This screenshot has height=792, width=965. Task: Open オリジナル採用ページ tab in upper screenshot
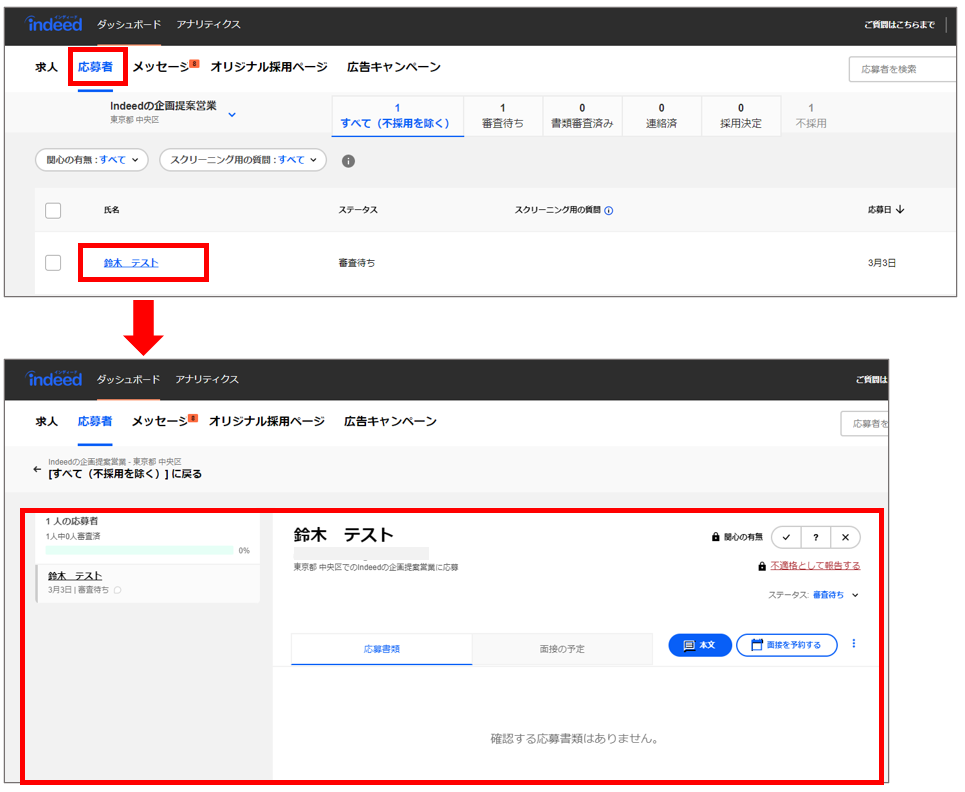point(269,66)
